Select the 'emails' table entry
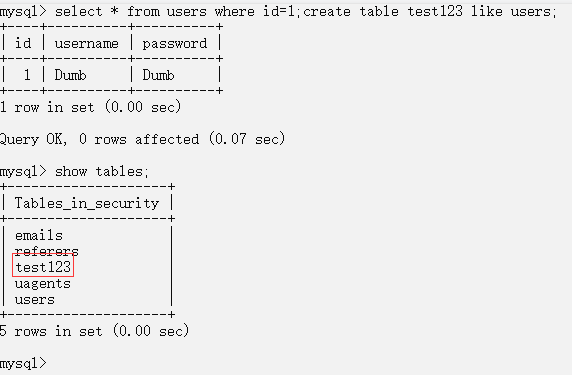The image size is (572, 375). tap(39, 235)
